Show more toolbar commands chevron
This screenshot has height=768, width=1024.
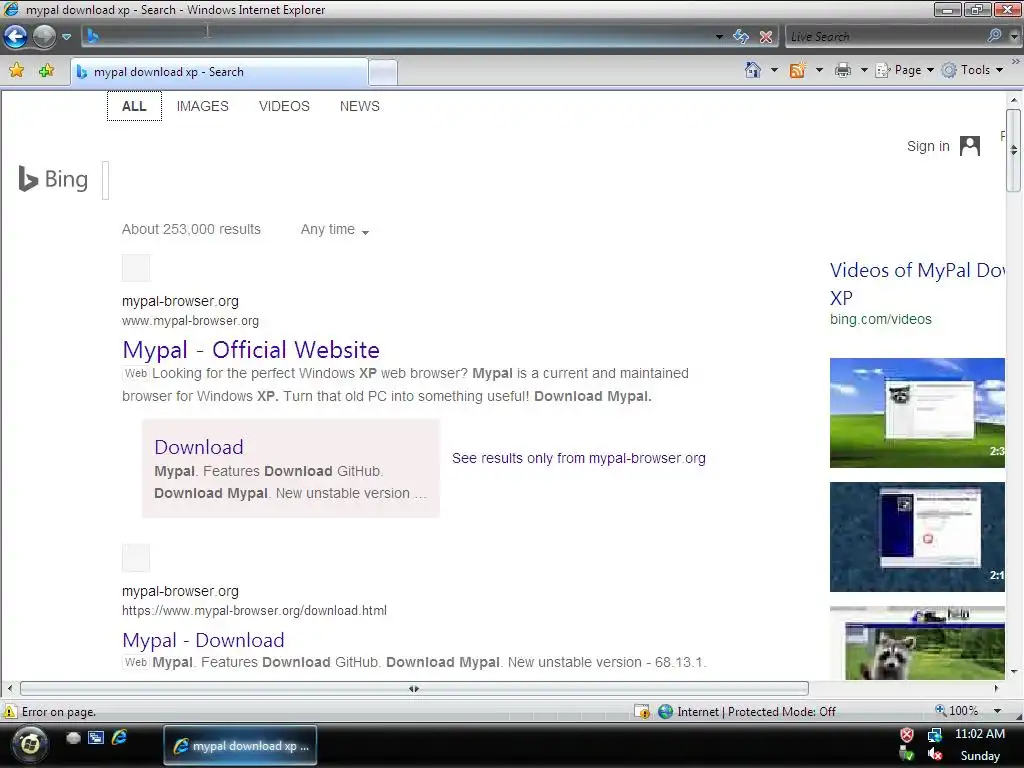[x=1016, y=63]
